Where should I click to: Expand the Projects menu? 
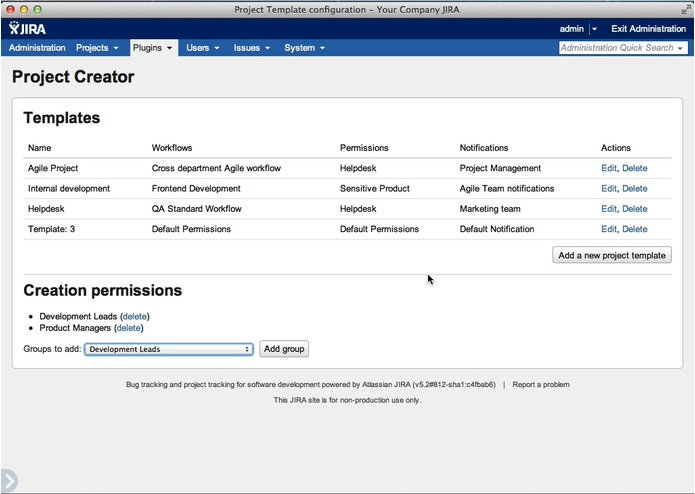[x=97, y=48]
